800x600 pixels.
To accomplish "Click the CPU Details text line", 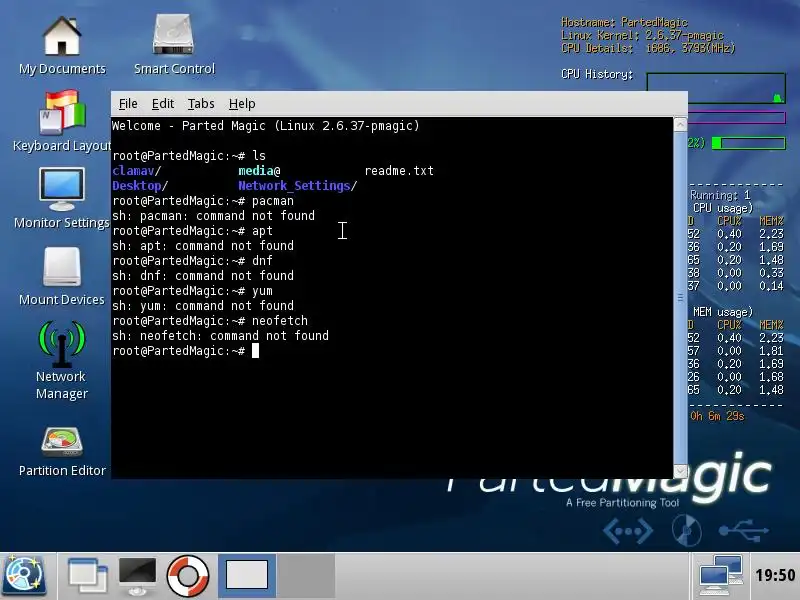I will tap(648, 48).
